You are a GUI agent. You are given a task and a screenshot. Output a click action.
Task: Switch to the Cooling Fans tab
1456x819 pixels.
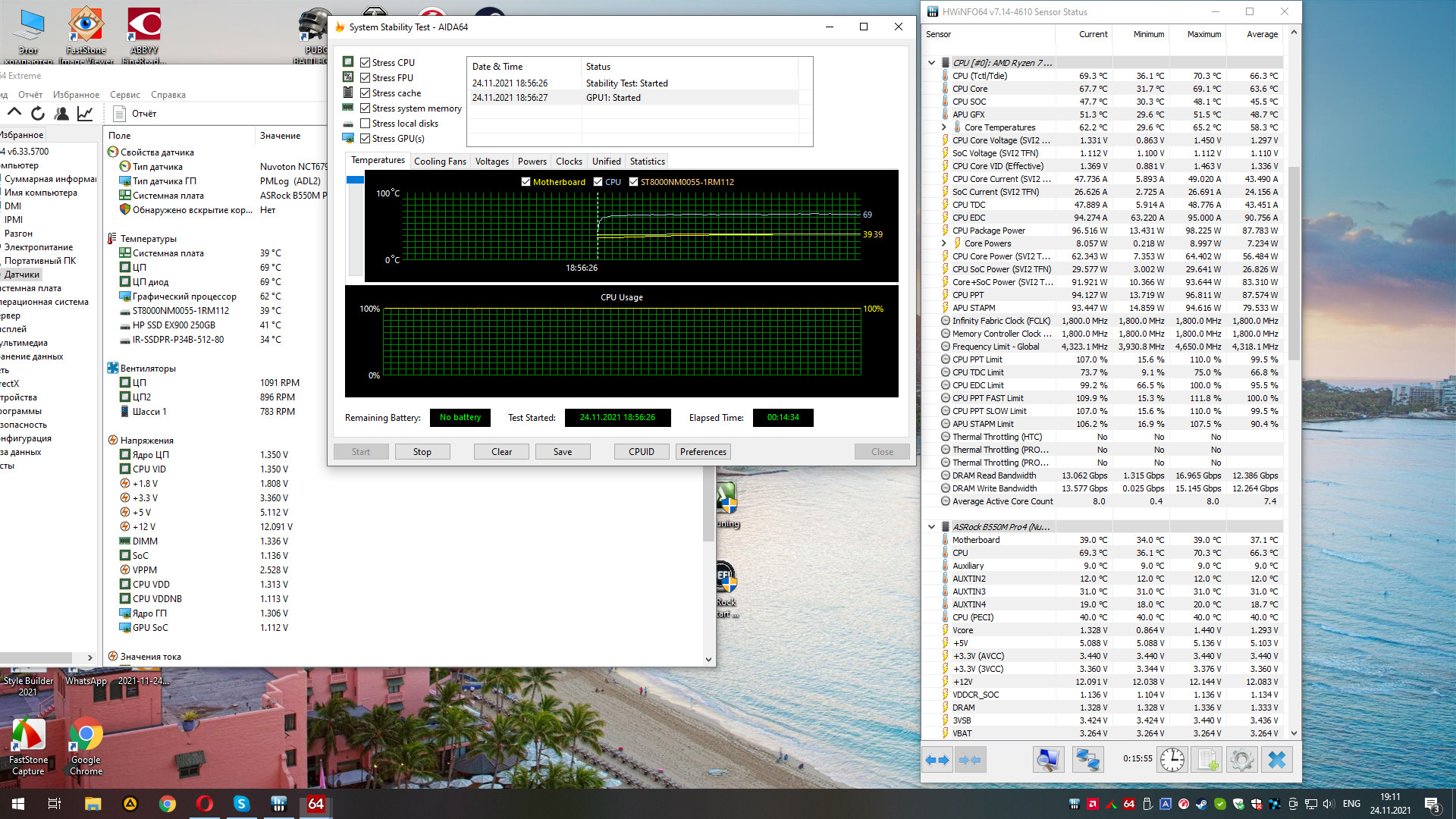tap(440, 162)
